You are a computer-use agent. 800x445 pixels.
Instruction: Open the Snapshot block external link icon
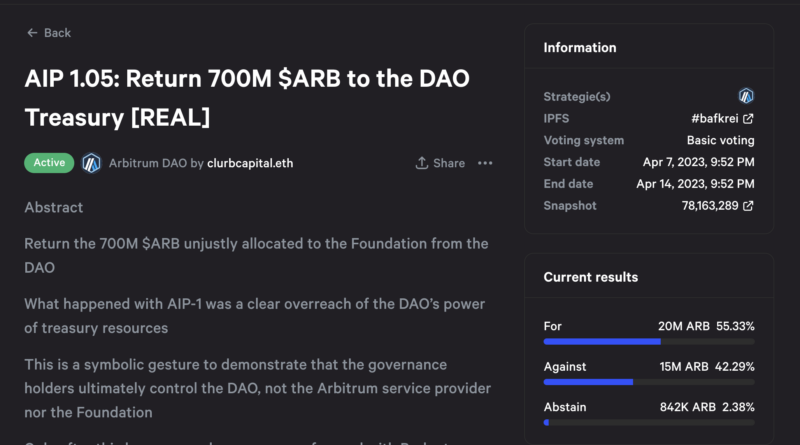tap(748, 206)
